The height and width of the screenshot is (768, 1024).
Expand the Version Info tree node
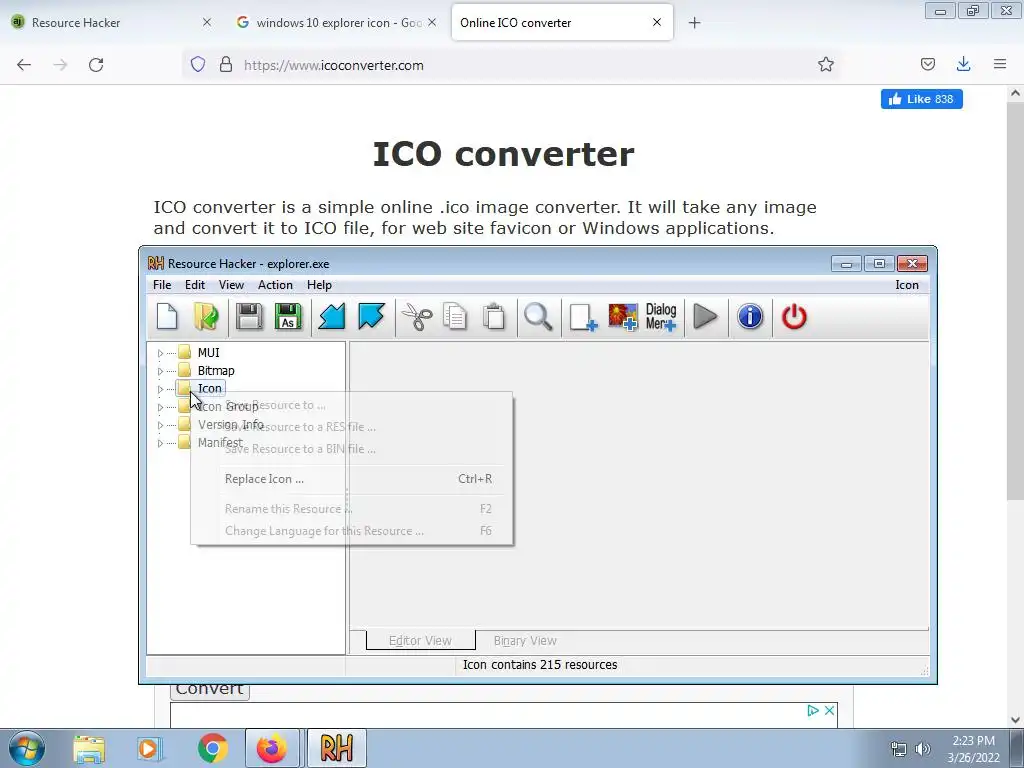pos(160,425)
